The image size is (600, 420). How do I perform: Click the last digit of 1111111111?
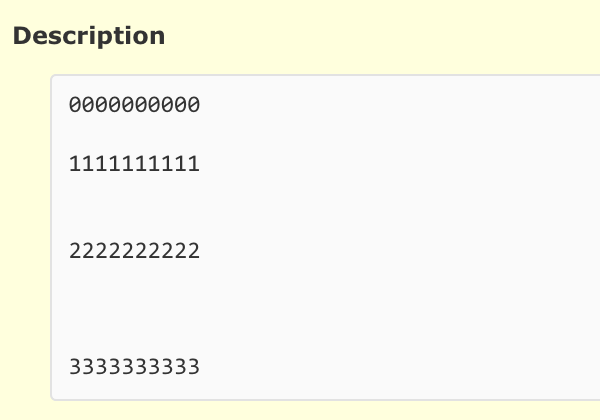(193, 164)
